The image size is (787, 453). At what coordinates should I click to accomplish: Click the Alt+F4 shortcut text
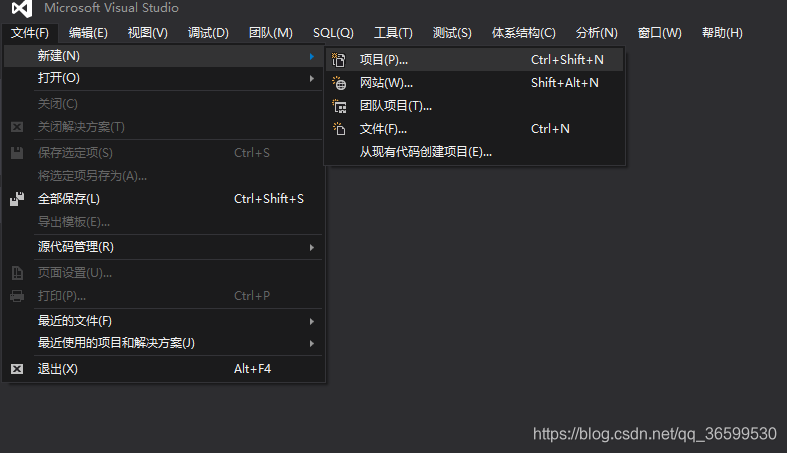tap(252, 369)
